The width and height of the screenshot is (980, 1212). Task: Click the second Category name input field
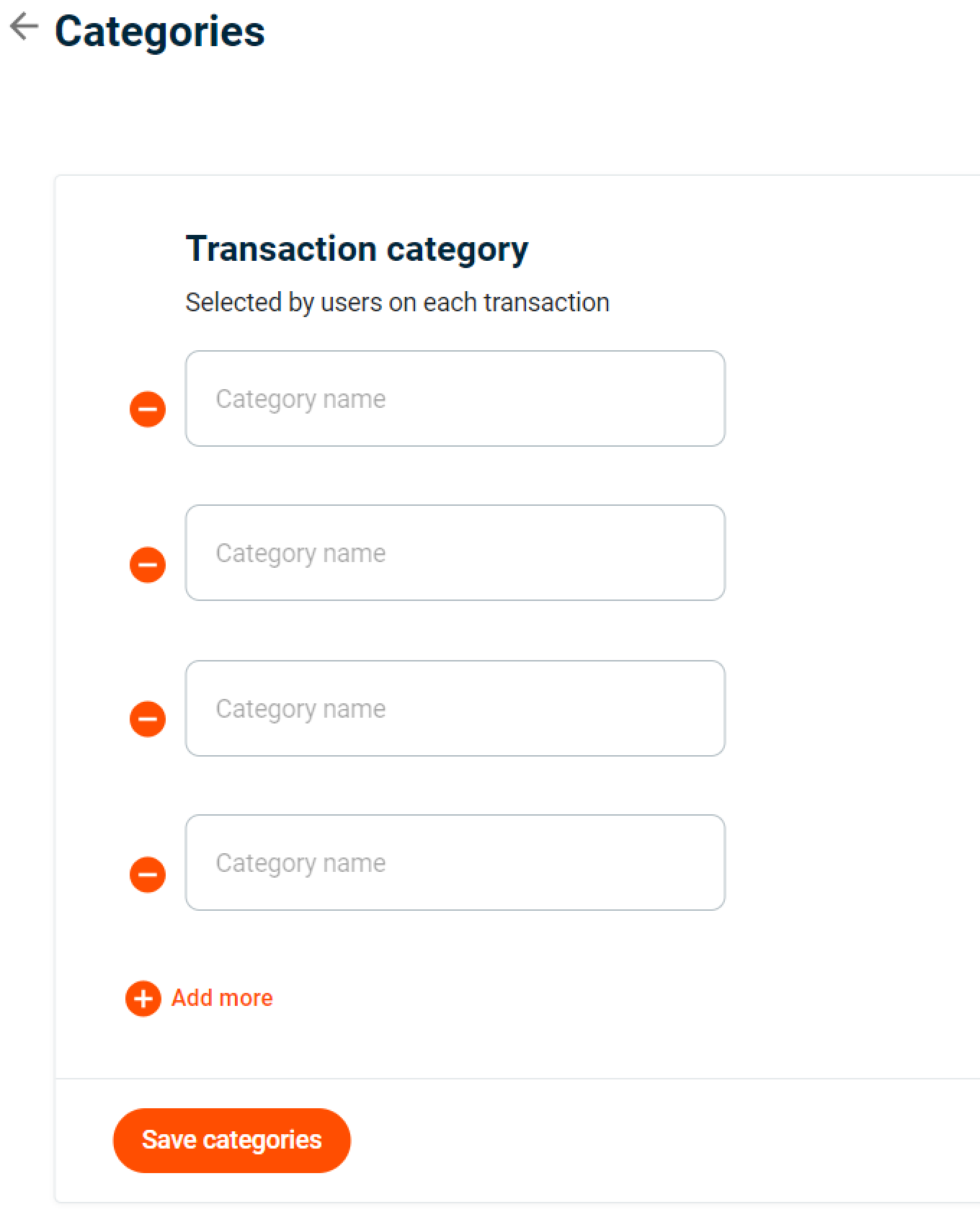[455, 553]
